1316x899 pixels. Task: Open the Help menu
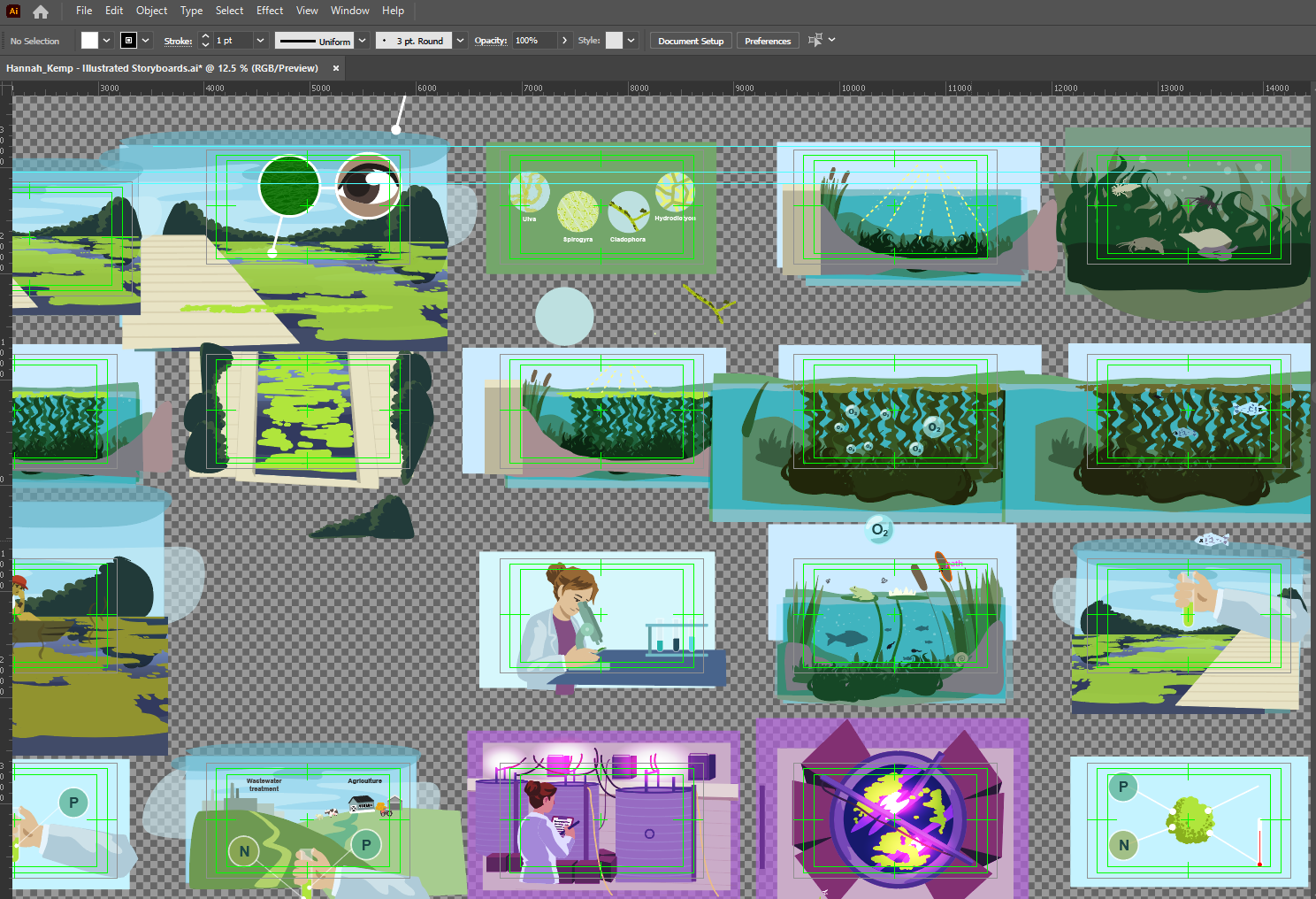(393, 11)
